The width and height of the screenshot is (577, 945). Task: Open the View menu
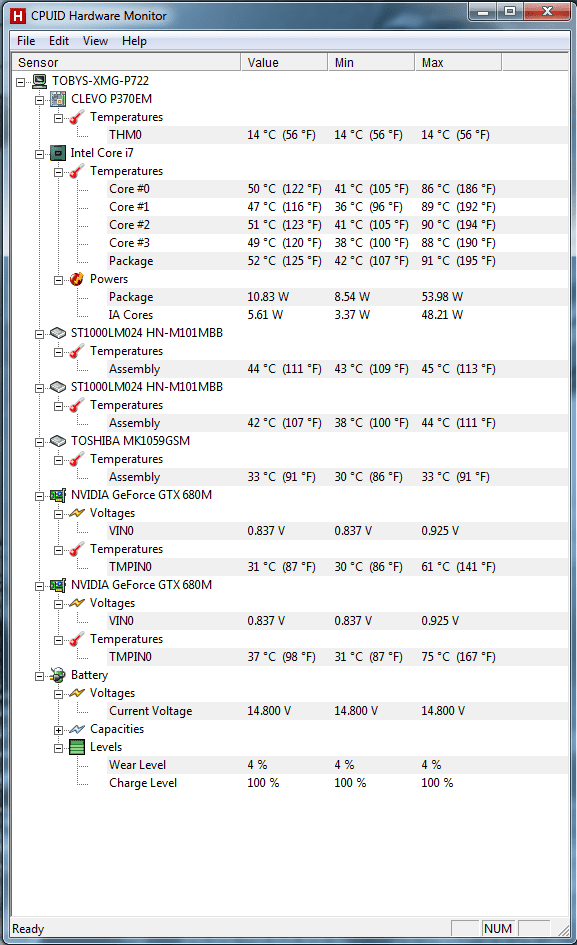pos(95,41)
